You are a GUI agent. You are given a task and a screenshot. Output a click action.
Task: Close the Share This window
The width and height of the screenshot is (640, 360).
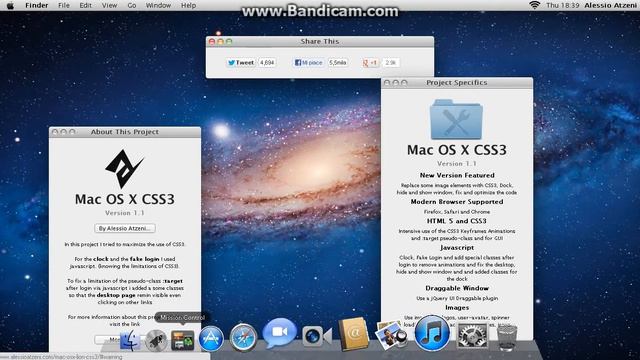click(x=212, y=42)
